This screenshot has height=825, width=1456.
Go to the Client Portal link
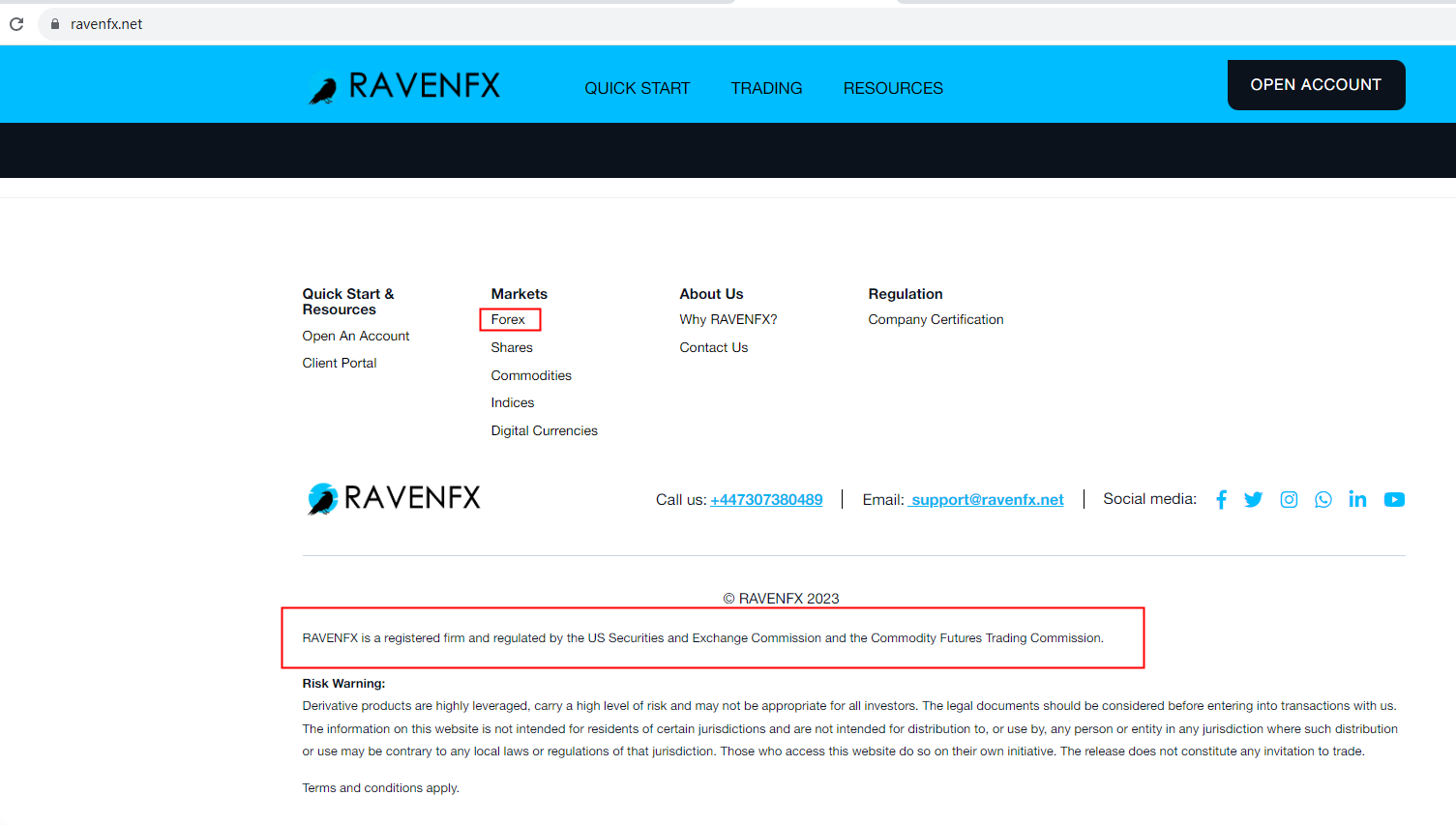click(x=340, y=363)
